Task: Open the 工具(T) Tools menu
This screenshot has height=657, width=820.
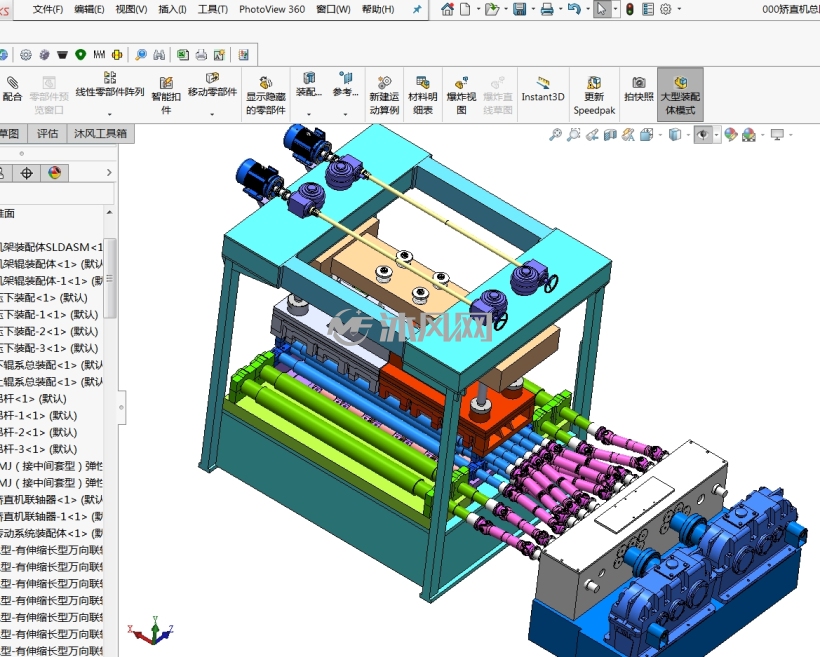Action: 213,9
